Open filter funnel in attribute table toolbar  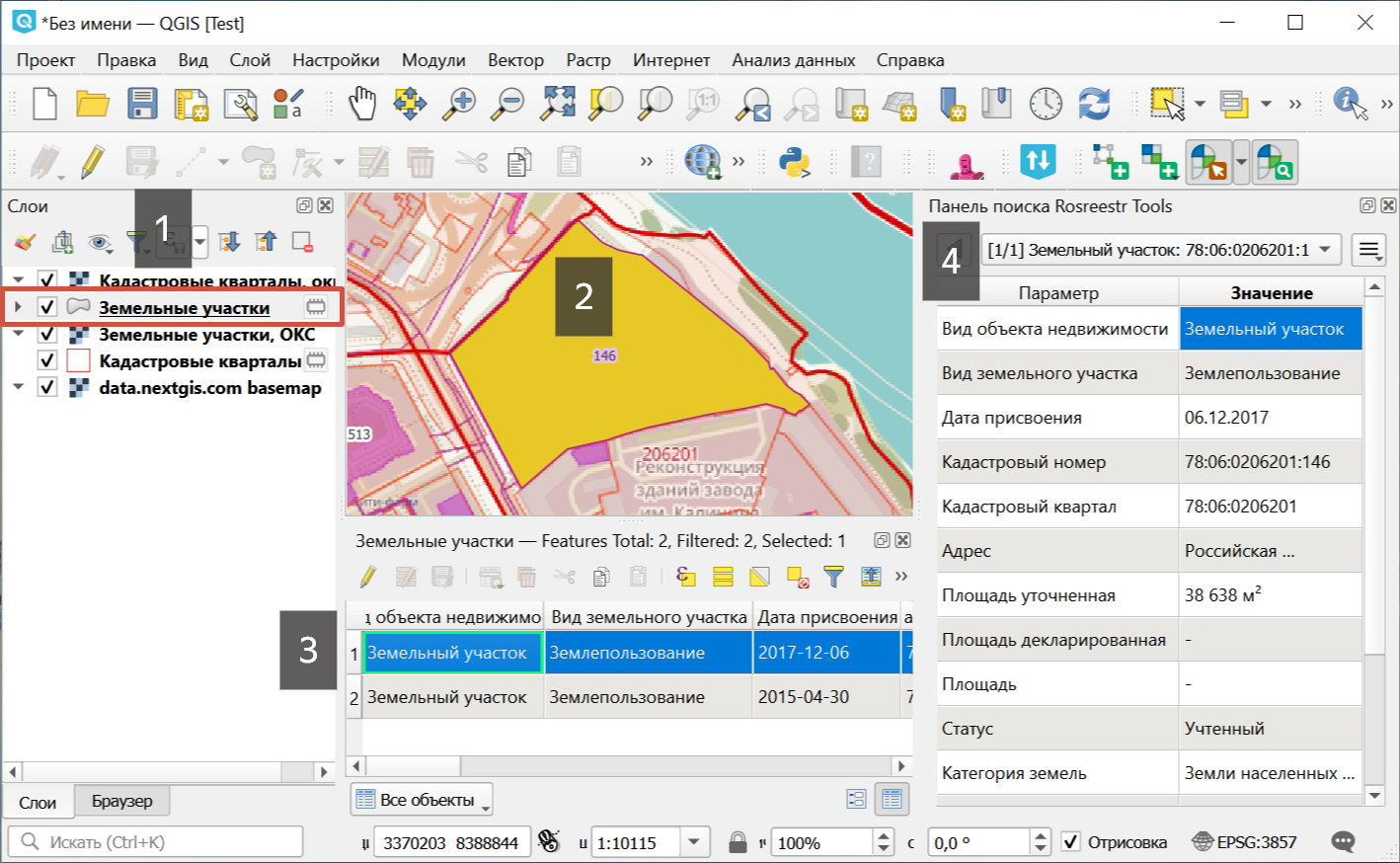click(x=833, y=576)
